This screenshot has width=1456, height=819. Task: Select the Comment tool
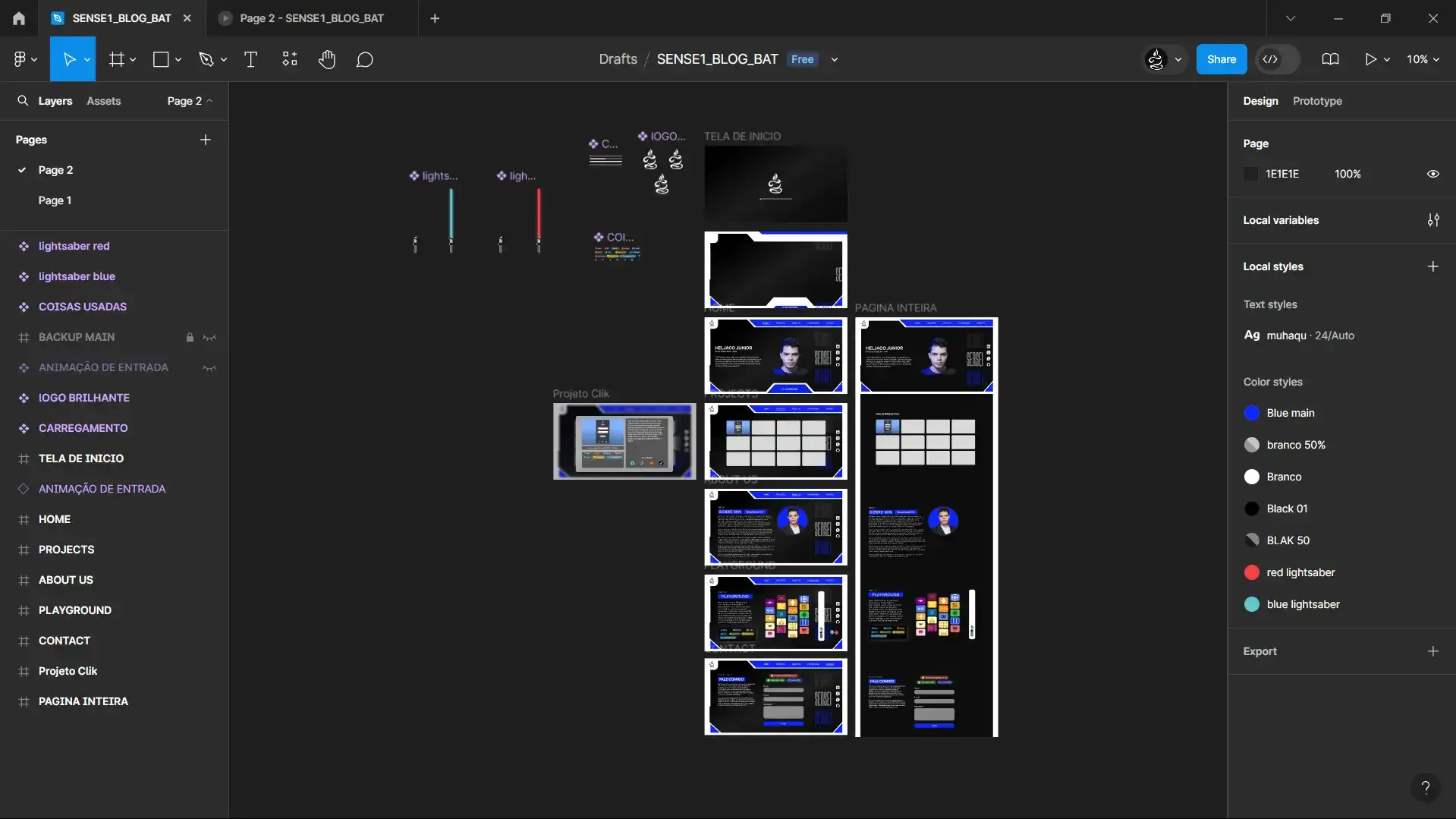pos(365,59)
